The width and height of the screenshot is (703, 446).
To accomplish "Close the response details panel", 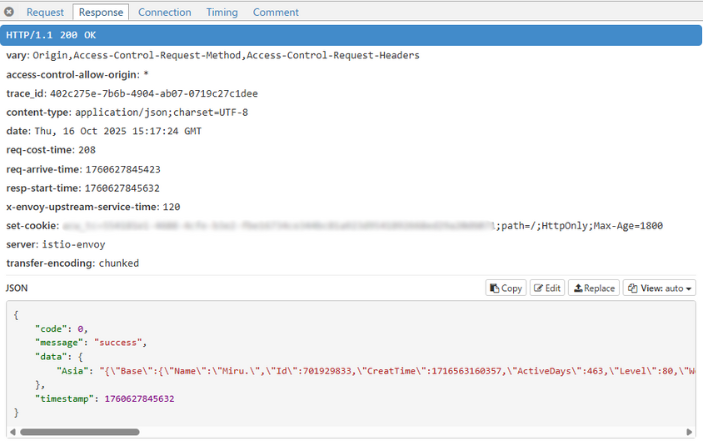I will tap(9, 12).
